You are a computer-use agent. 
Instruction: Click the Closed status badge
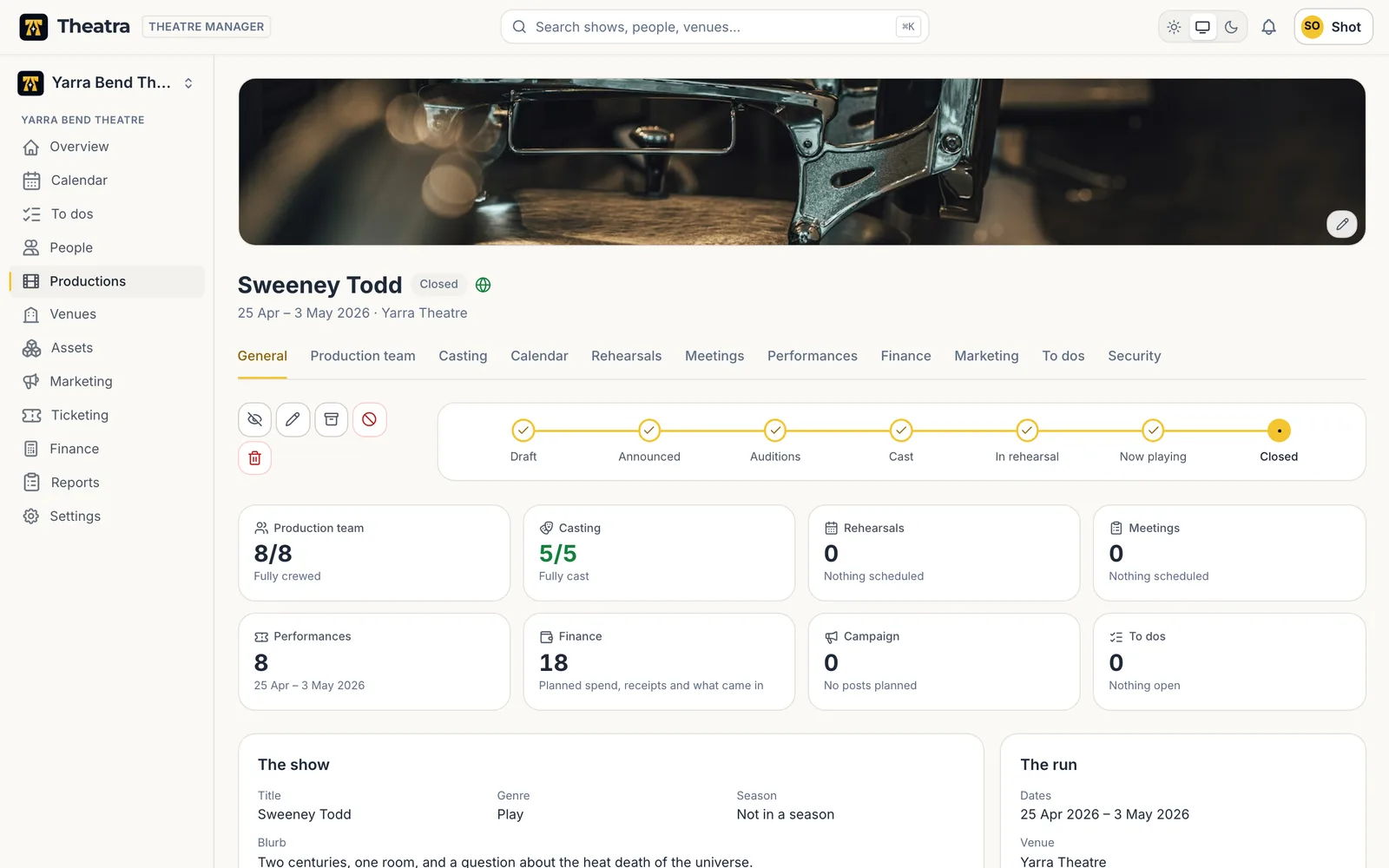click(438, 285)
